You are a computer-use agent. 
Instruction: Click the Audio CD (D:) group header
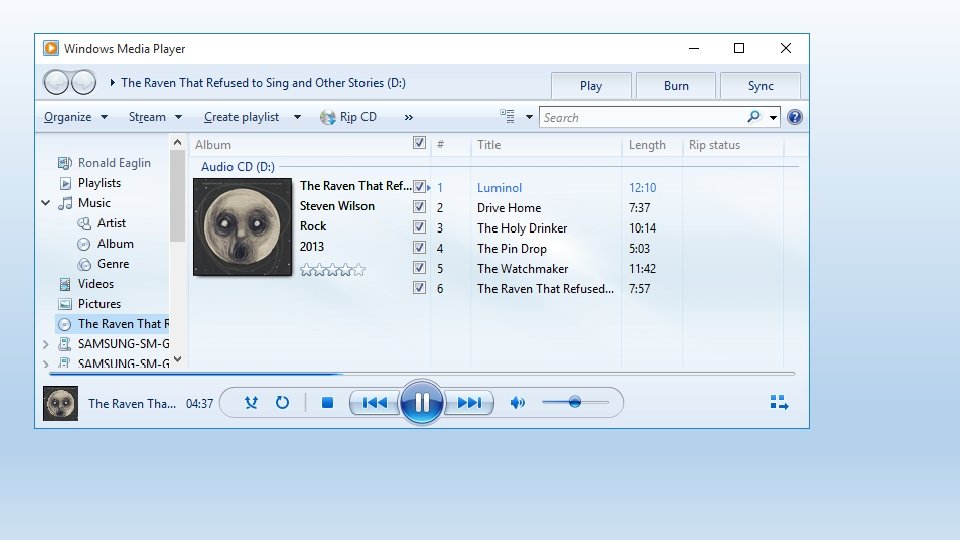pos(238,167)
